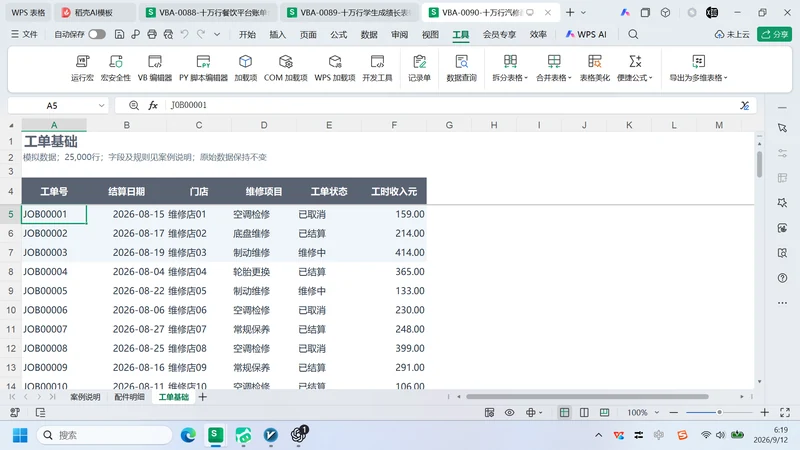Open Microsoft Edge from taskbar
Viewport: 800px width, 450px height.
pos(188,435)
